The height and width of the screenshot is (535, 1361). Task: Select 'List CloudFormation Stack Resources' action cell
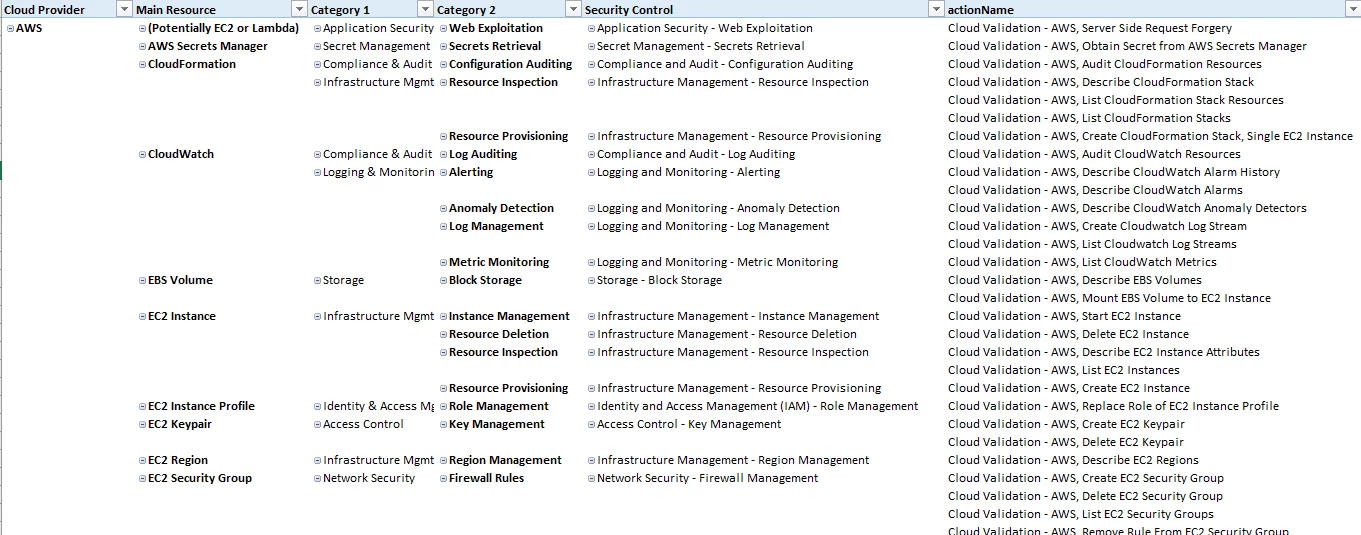click(x=1116, y=100)
